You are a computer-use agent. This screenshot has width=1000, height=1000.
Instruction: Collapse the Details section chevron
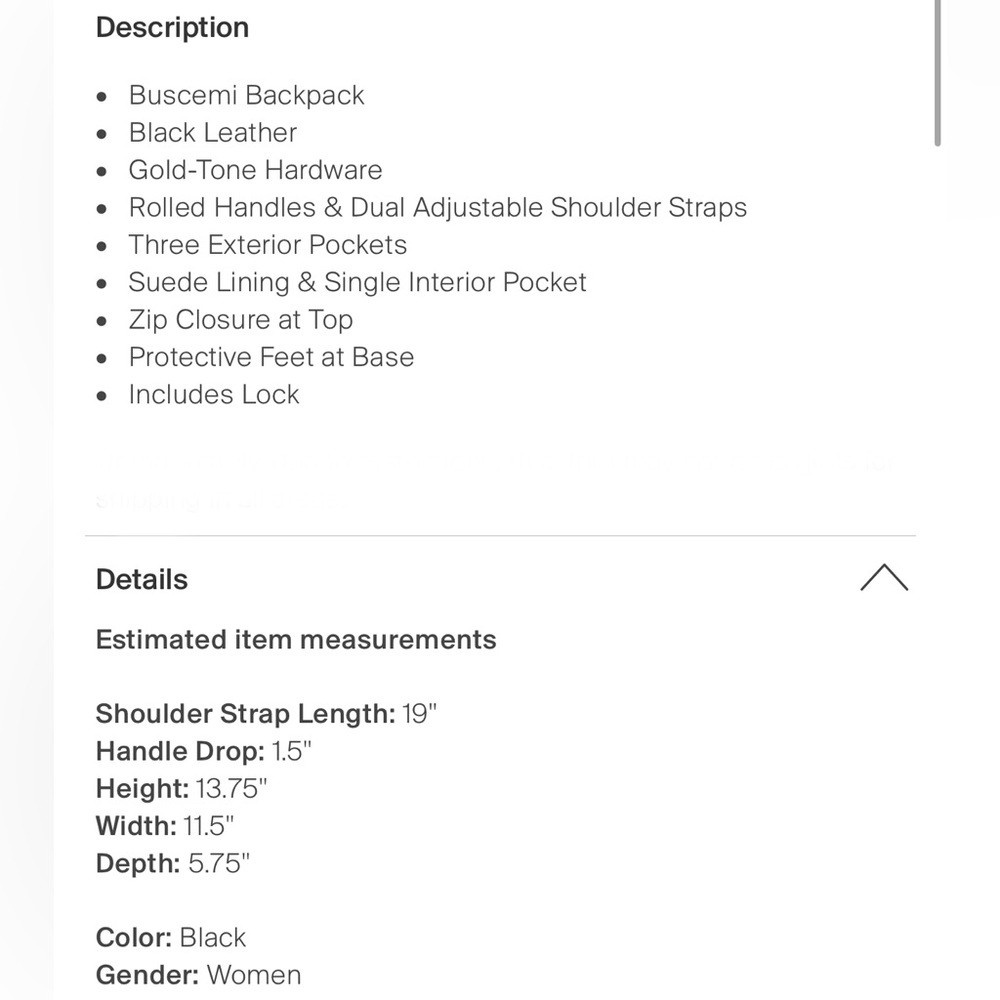coord(884,578)
